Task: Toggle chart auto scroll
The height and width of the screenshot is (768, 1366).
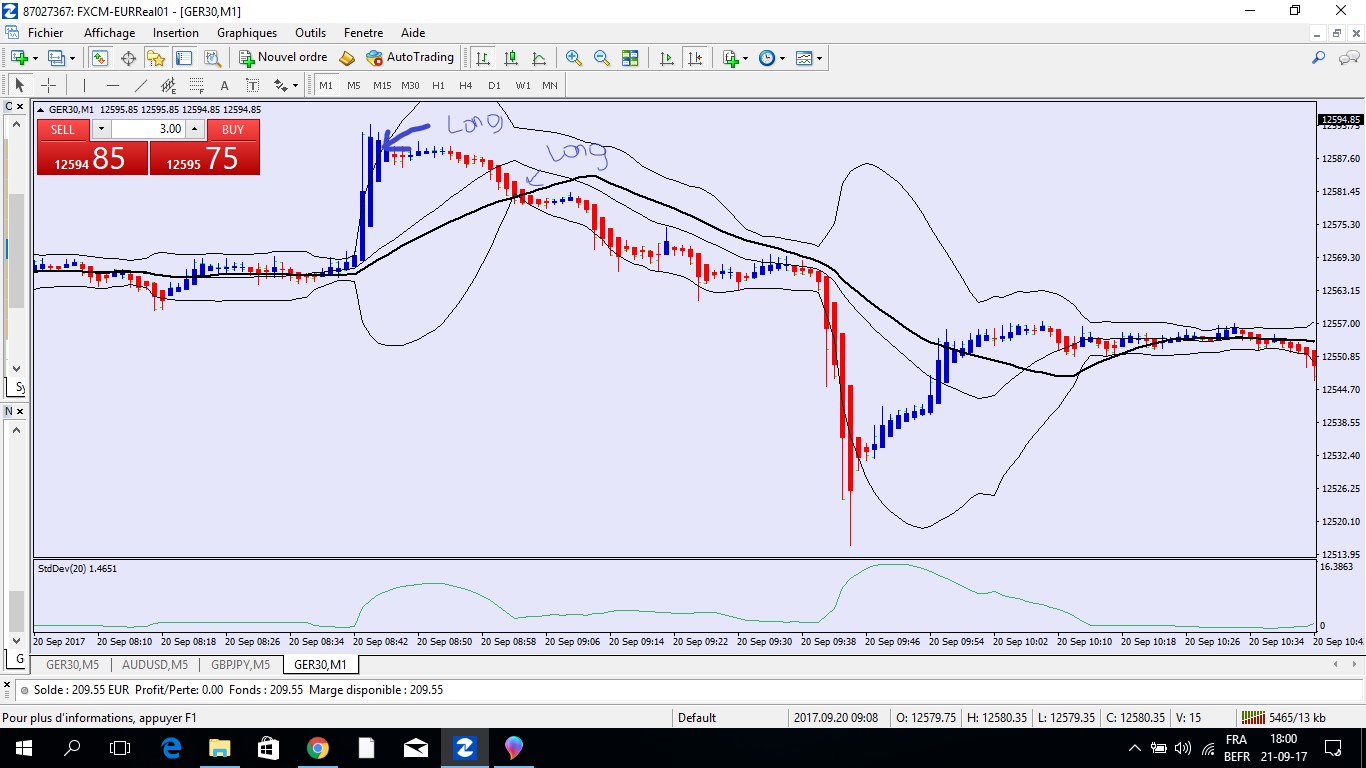Action: (x=666, y=58)
